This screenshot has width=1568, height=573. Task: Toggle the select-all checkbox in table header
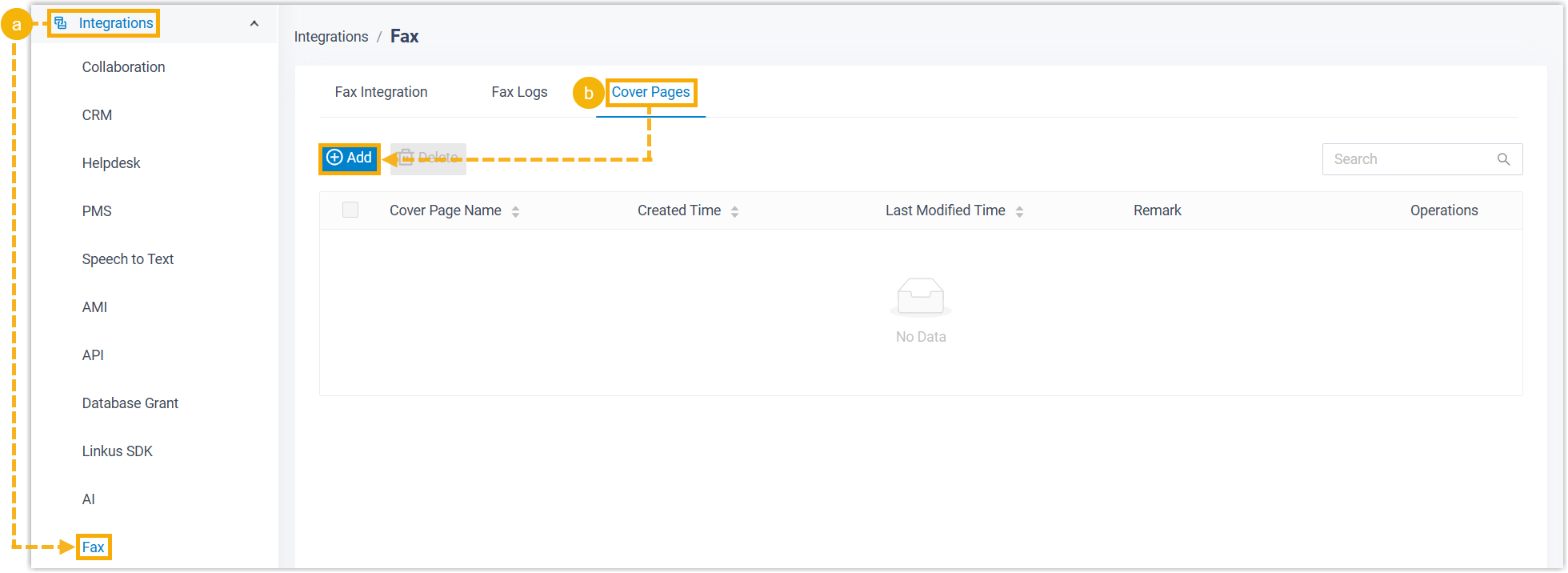[350, 210]
